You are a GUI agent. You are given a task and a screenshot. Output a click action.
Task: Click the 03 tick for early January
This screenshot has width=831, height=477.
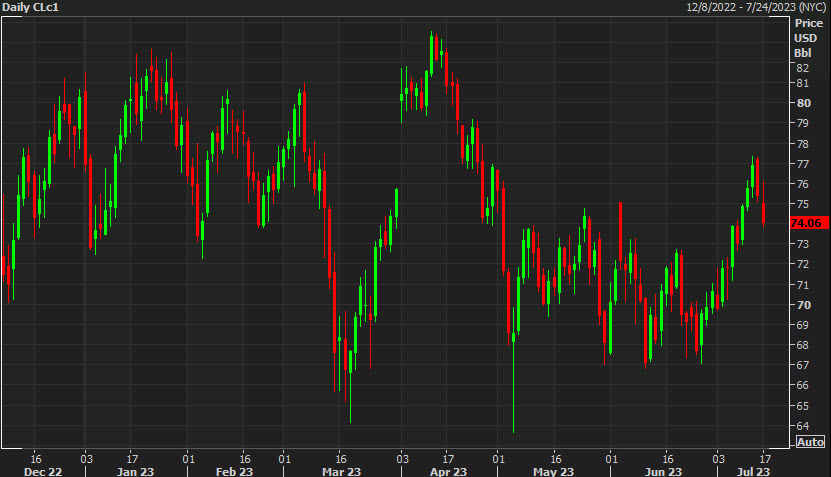coord(86,458)
